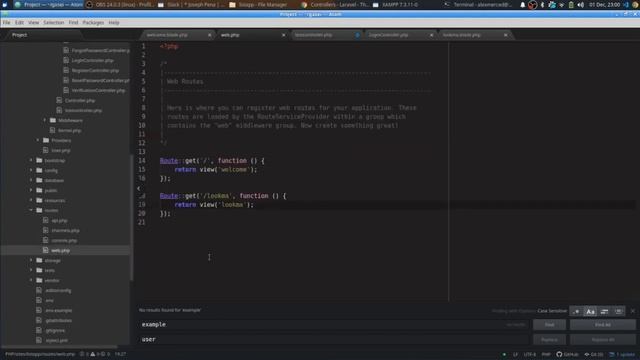
Task: Click the Replace button
Action: (x=549, y=340)
